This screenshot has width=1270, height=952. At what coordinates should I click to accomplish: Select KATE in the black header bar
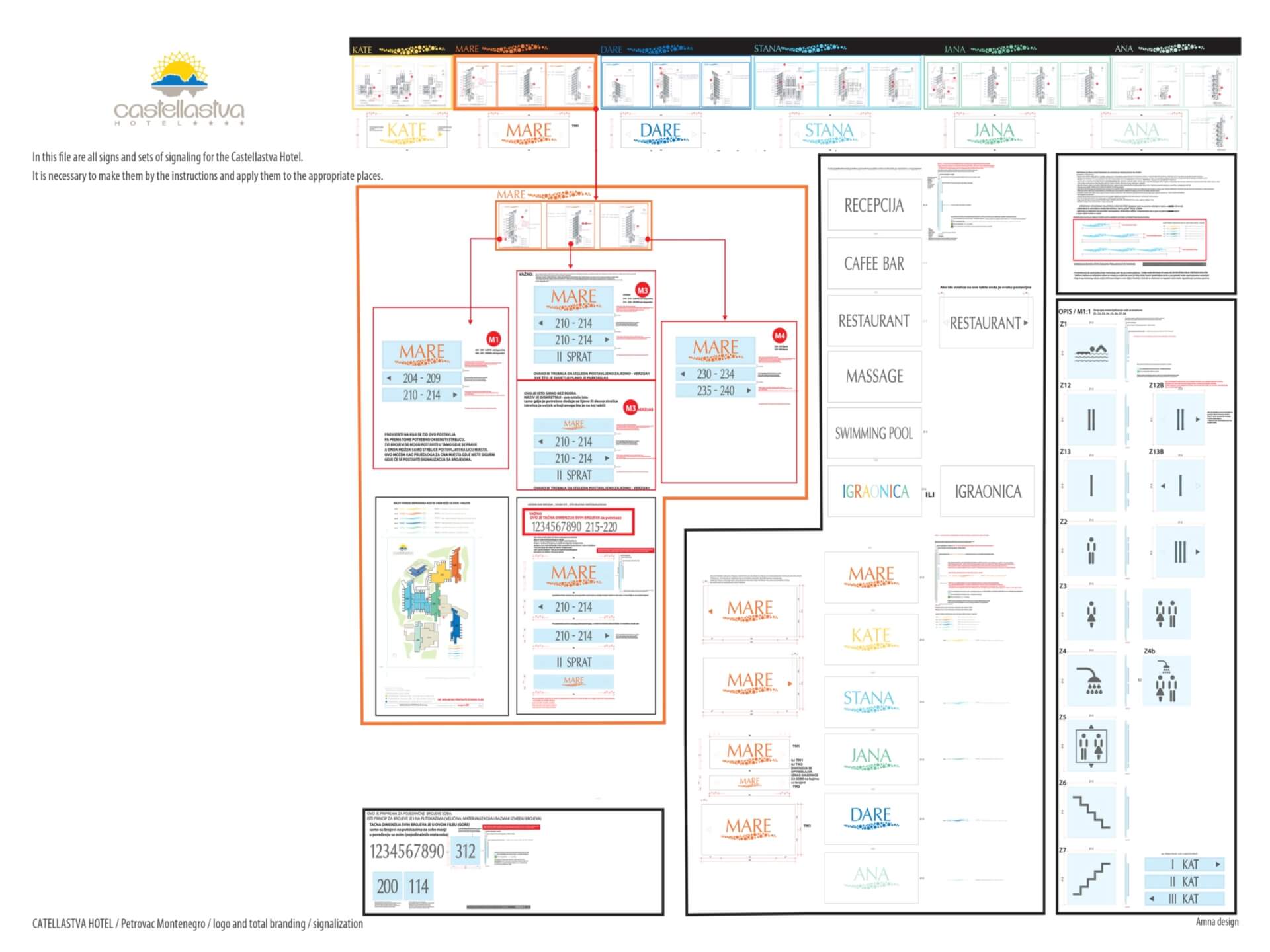362,50
